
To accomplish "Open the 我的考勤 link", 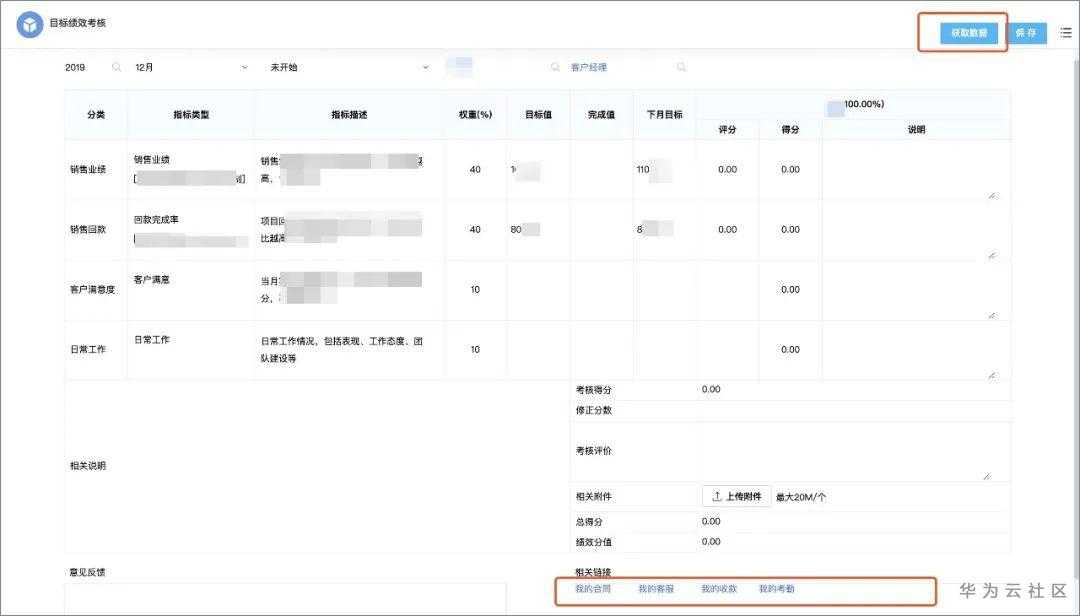I will pyautogui.click(x=776, y=588).
